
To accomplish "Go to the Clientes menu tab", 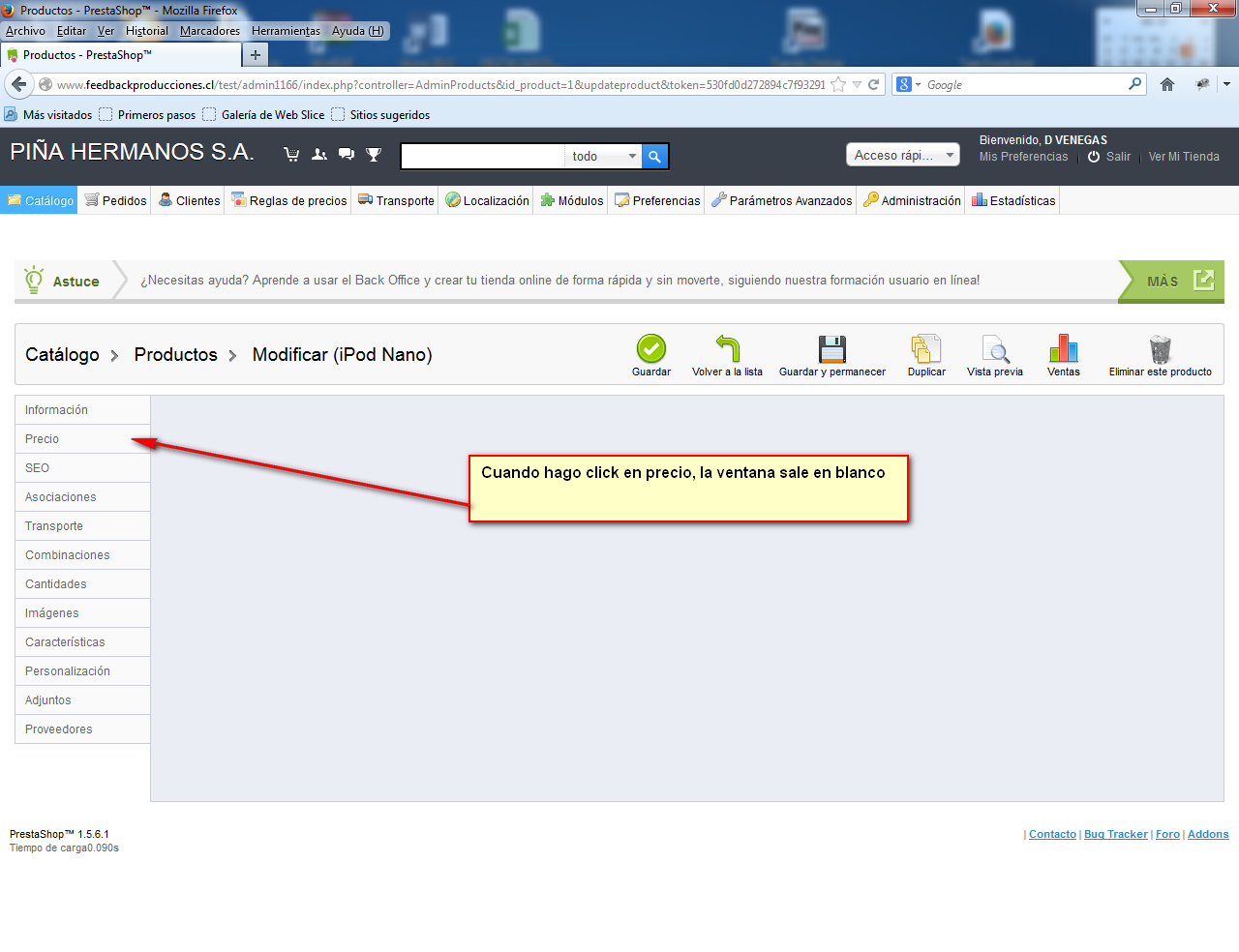I will pyautogui.click(x=189, y=200).
